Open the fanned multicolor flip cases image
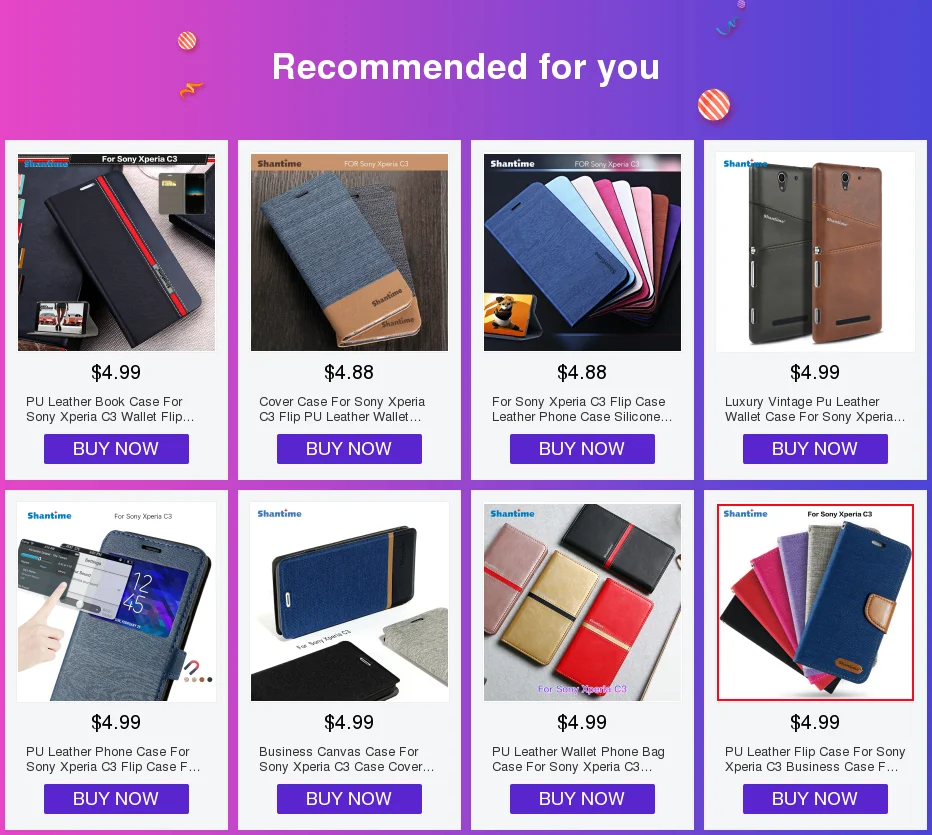Image resolution: width=932 pixels, height=835 pixels. [x=582, y=252]
